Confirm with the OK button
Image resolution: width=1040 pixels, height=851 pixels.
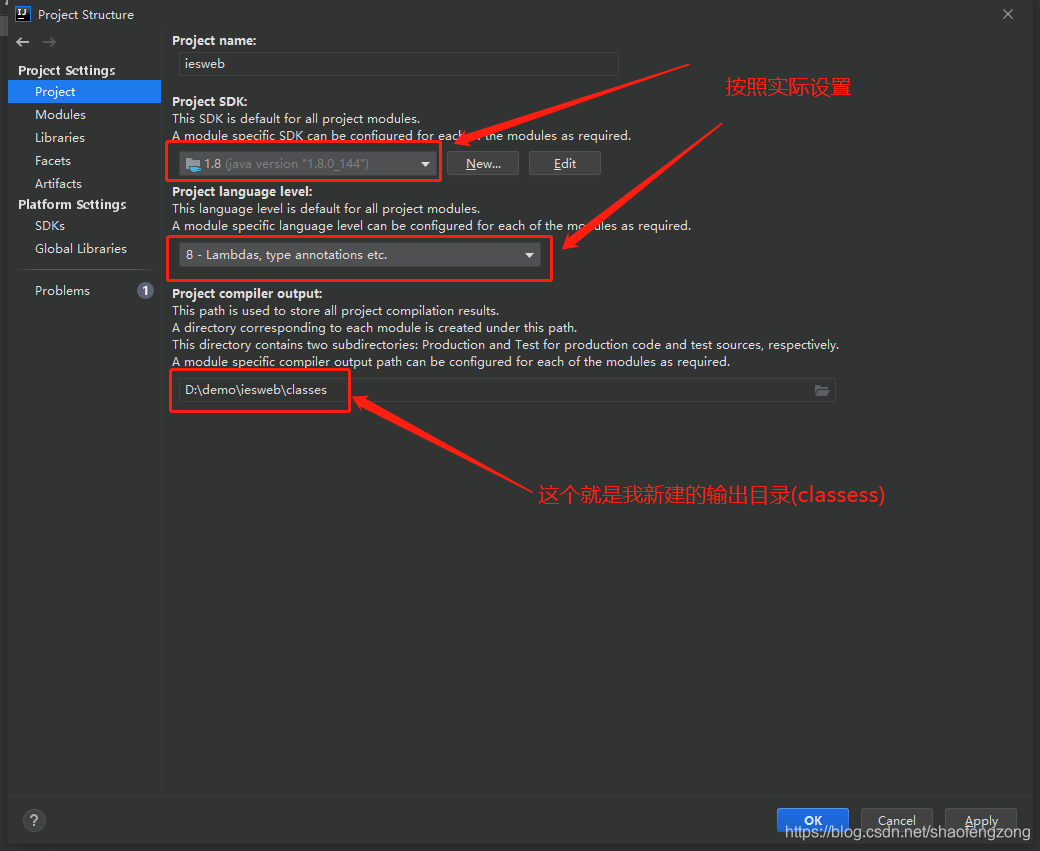click(x=812, y=820)
